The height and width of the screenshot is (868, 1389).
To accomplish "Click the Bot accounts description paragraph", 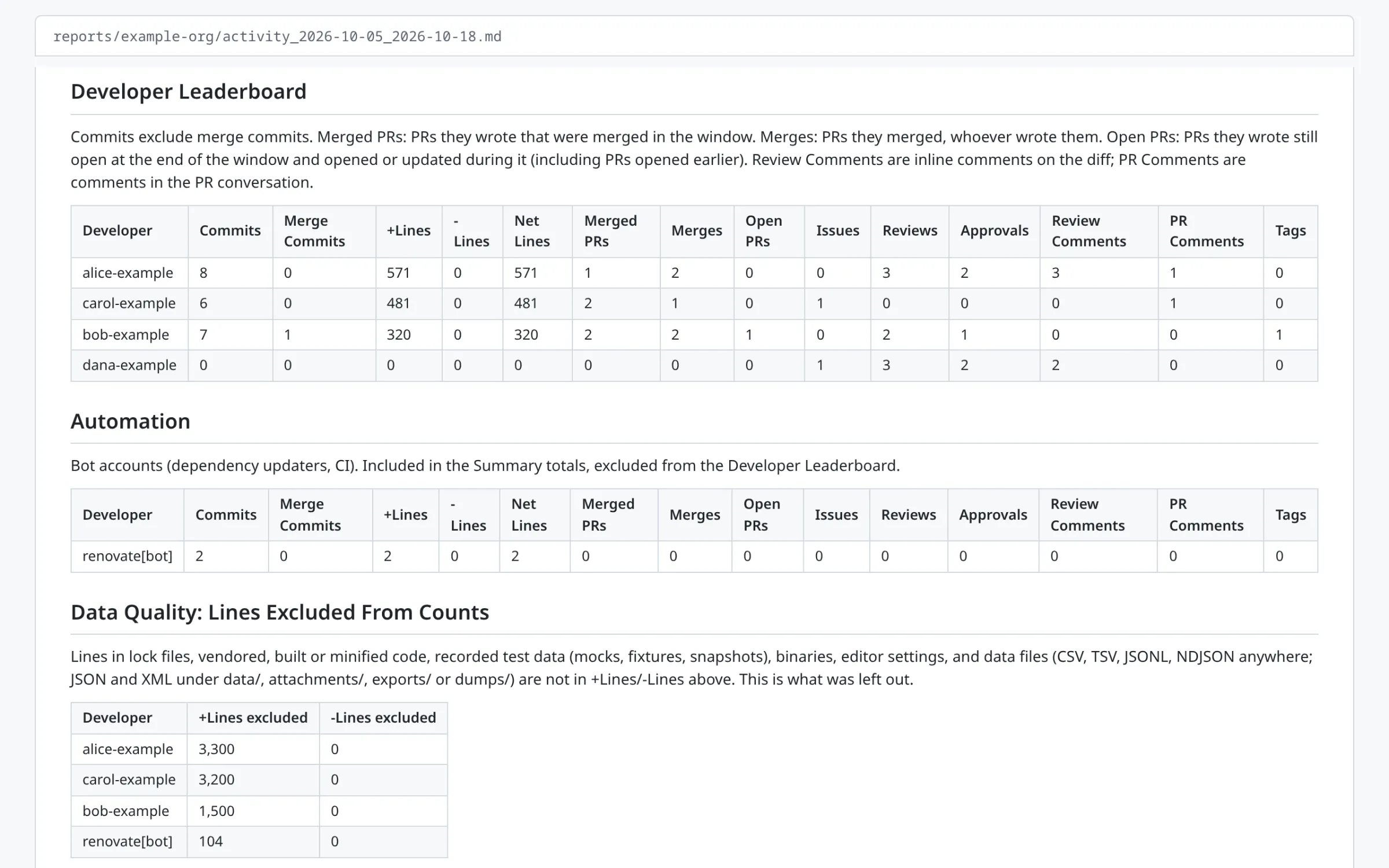I will 485,466.
